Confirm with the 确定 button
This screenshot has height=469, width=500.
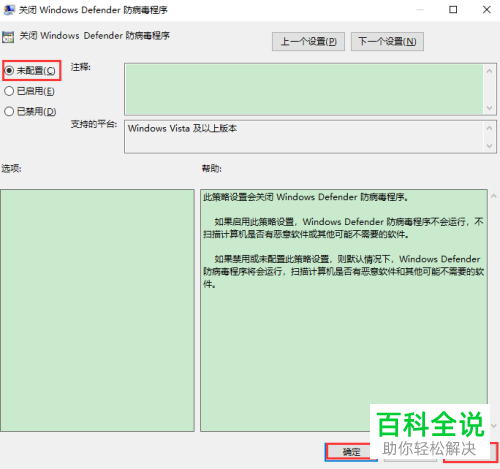click(351, 452)
